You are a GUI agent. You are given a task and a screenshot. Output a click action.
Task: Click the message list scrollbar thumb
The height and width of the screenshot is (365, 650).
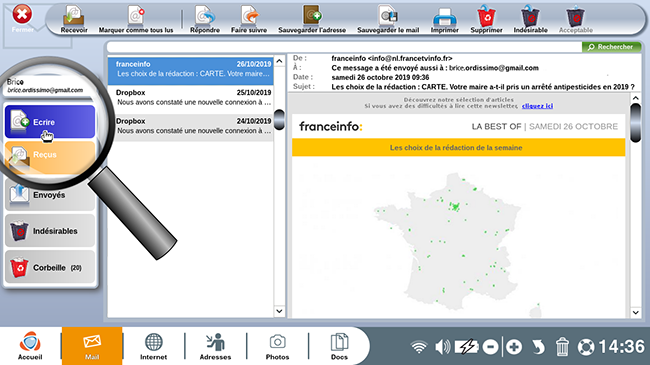click(279, 119)
